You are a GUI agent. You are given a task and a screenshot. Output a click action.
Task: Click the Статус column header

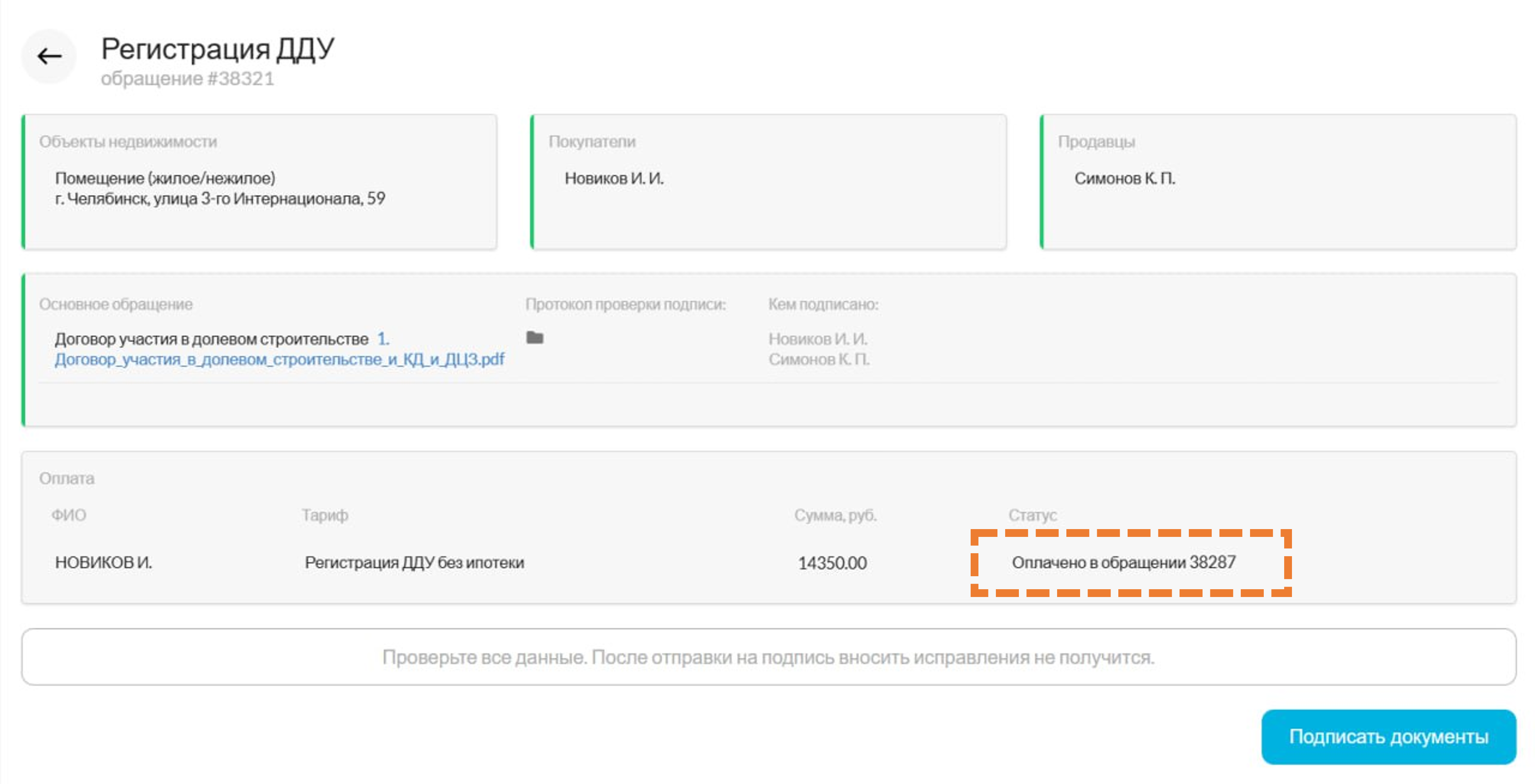[1032, 515]
